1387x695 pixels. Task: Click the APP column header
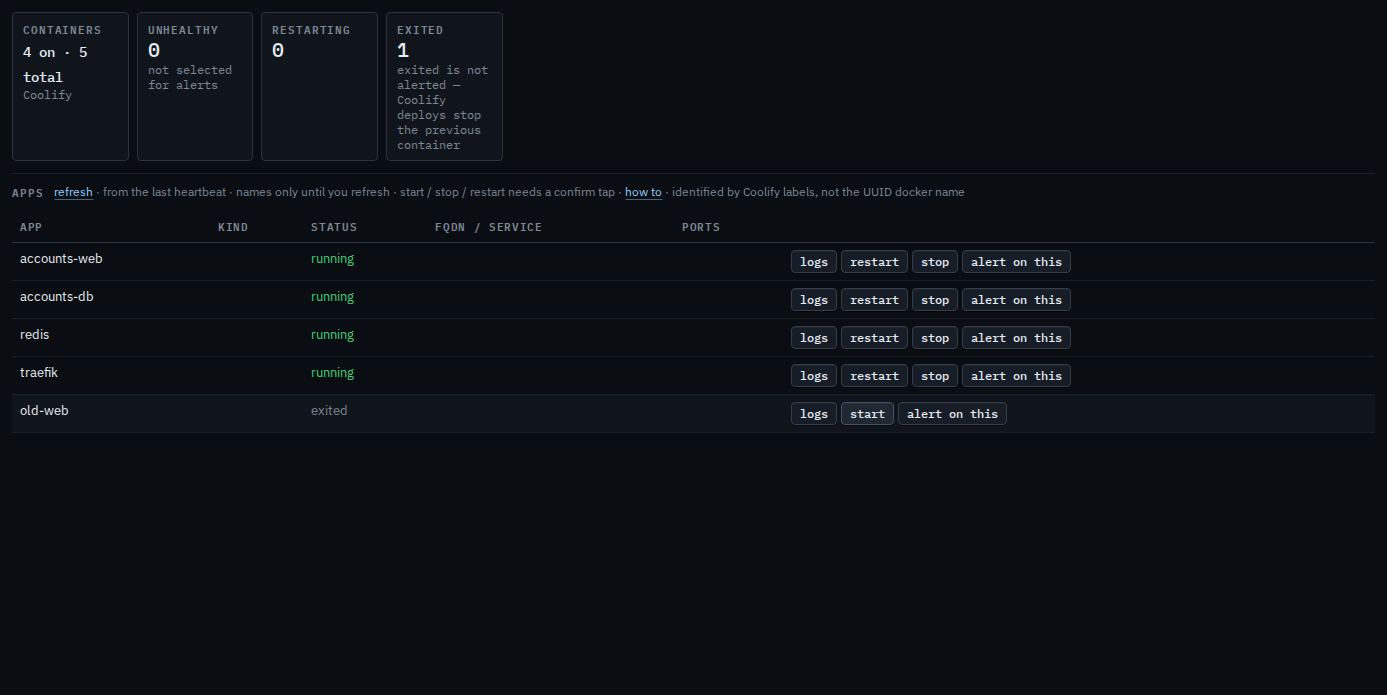[31, 227]
